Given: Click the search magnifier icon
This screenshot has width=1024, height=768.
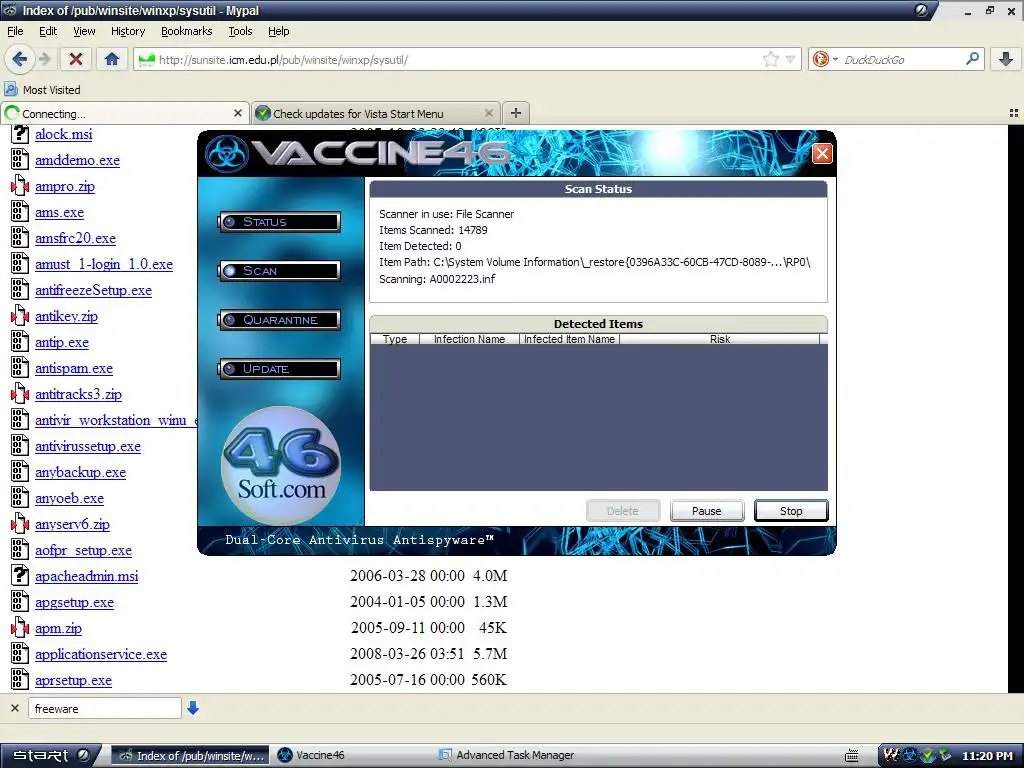Looking at the screenshot, I should pos(972,59).
